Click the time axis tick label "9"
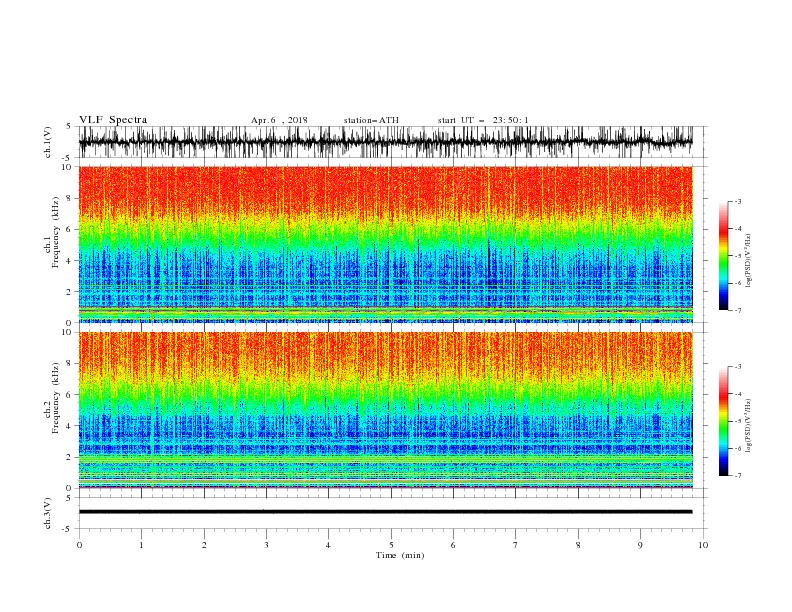This screenshot has height=612, width=792. click(640, 545)
